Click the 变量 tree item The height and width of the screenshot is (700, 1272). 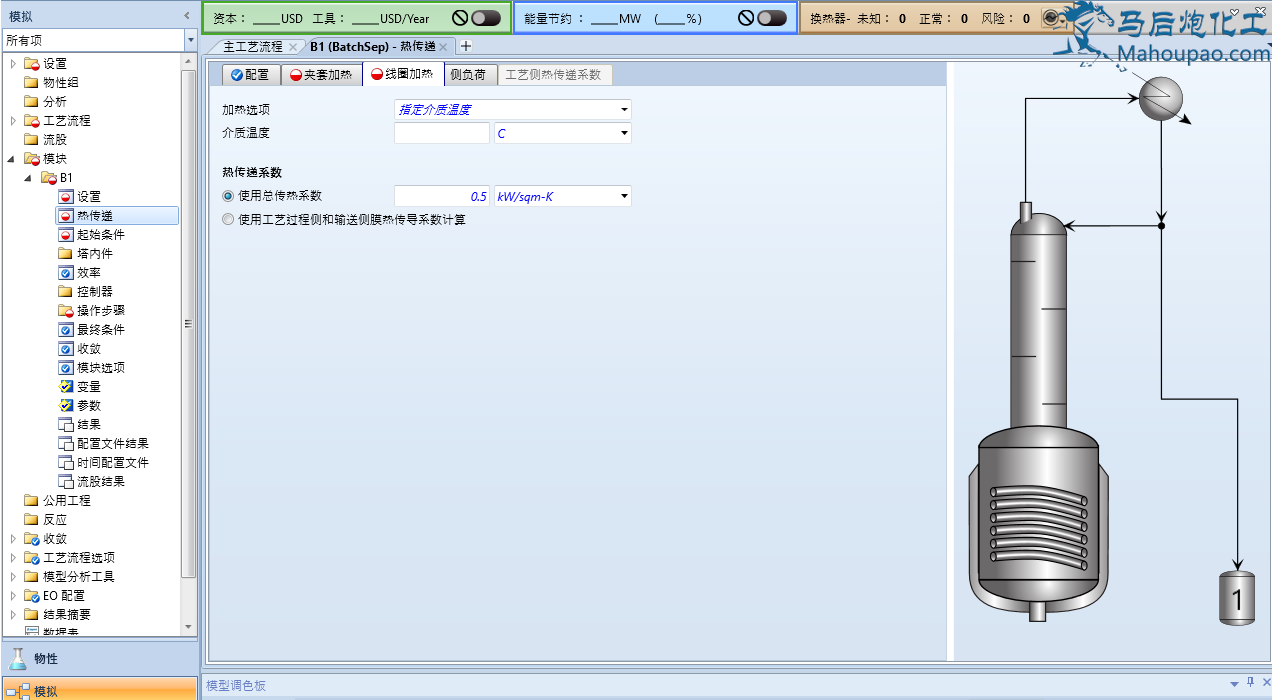pos(88,387)
